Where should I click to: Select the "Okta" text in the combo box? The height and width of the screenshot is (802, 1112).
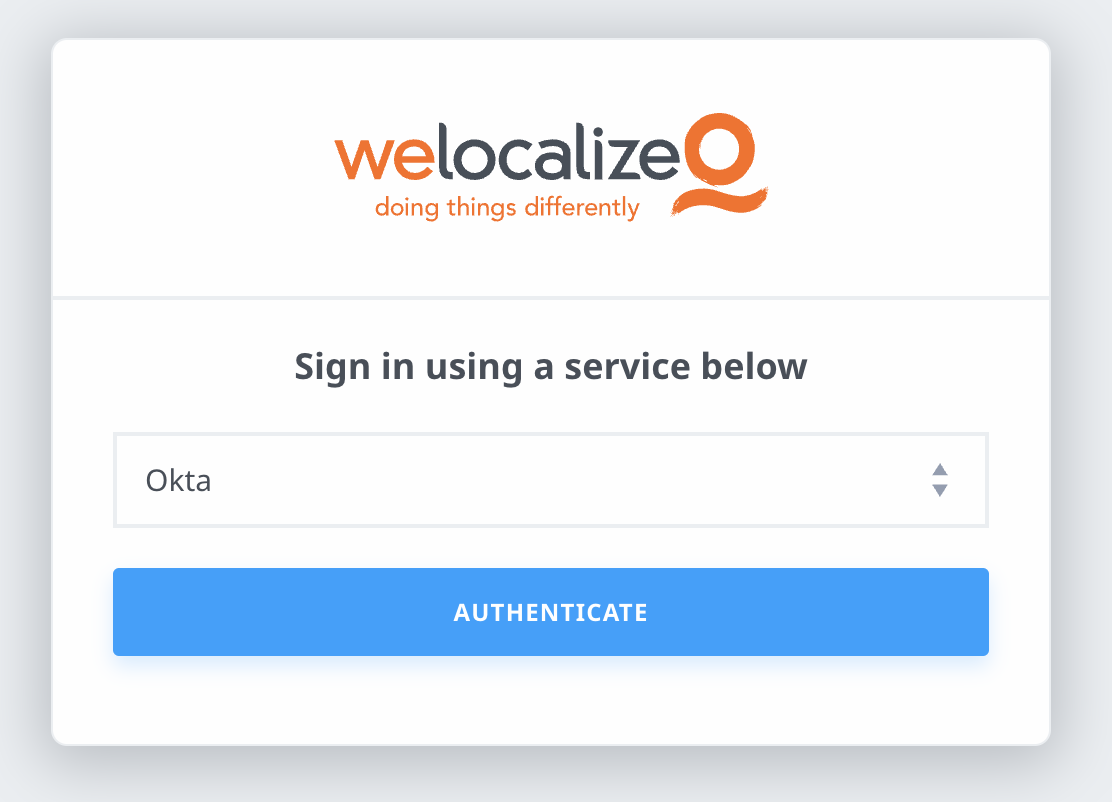point(178,481)
